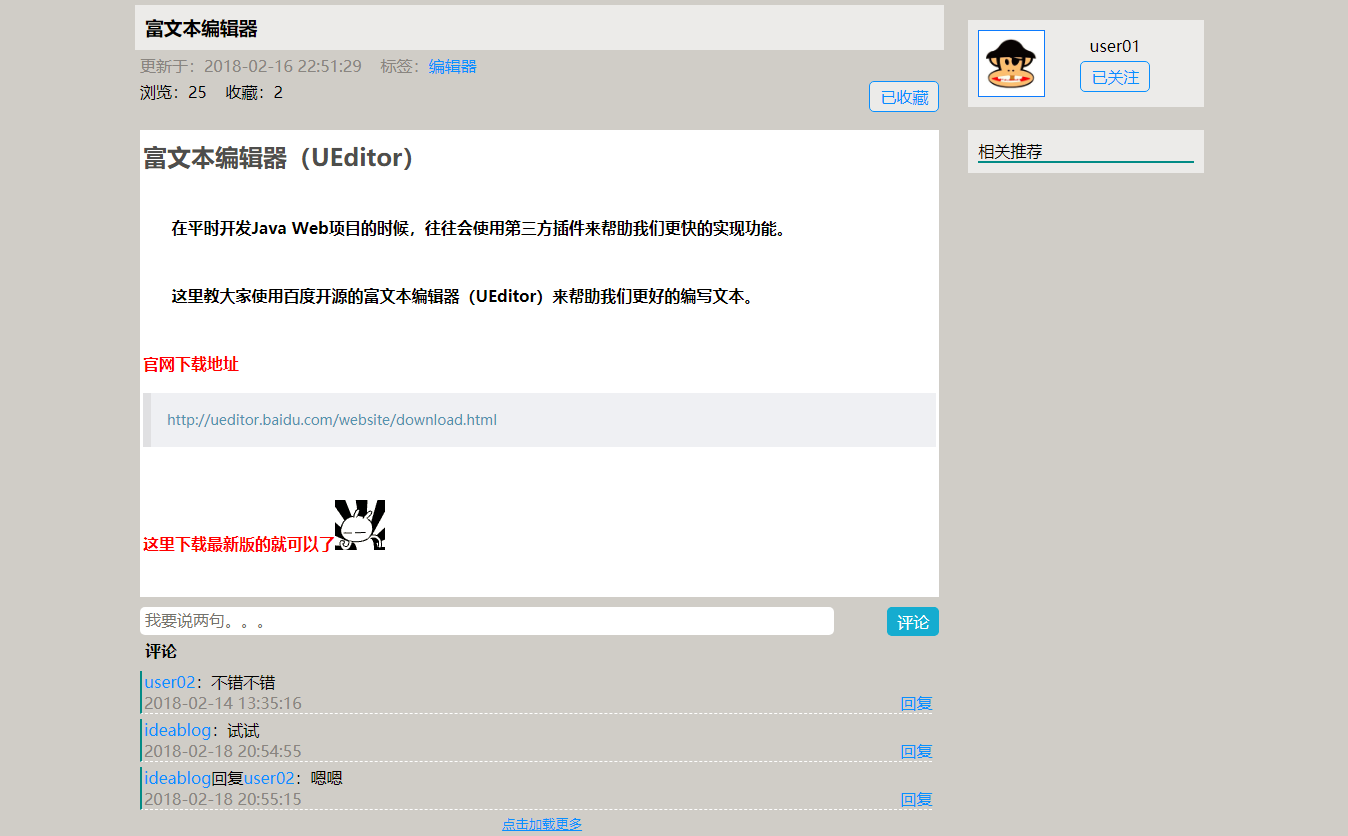Click the rabbit emoticon image in article
Screen dimensions: 1348x836
coord(360,526)
